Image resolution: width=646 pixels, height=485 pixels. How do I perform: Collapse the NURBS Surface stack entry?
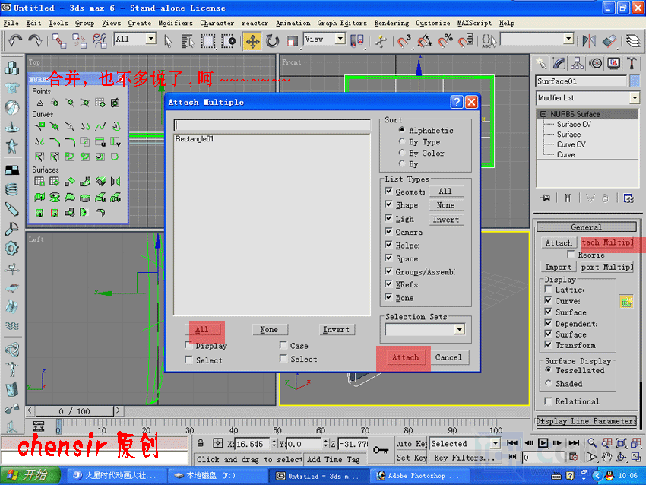543,114
